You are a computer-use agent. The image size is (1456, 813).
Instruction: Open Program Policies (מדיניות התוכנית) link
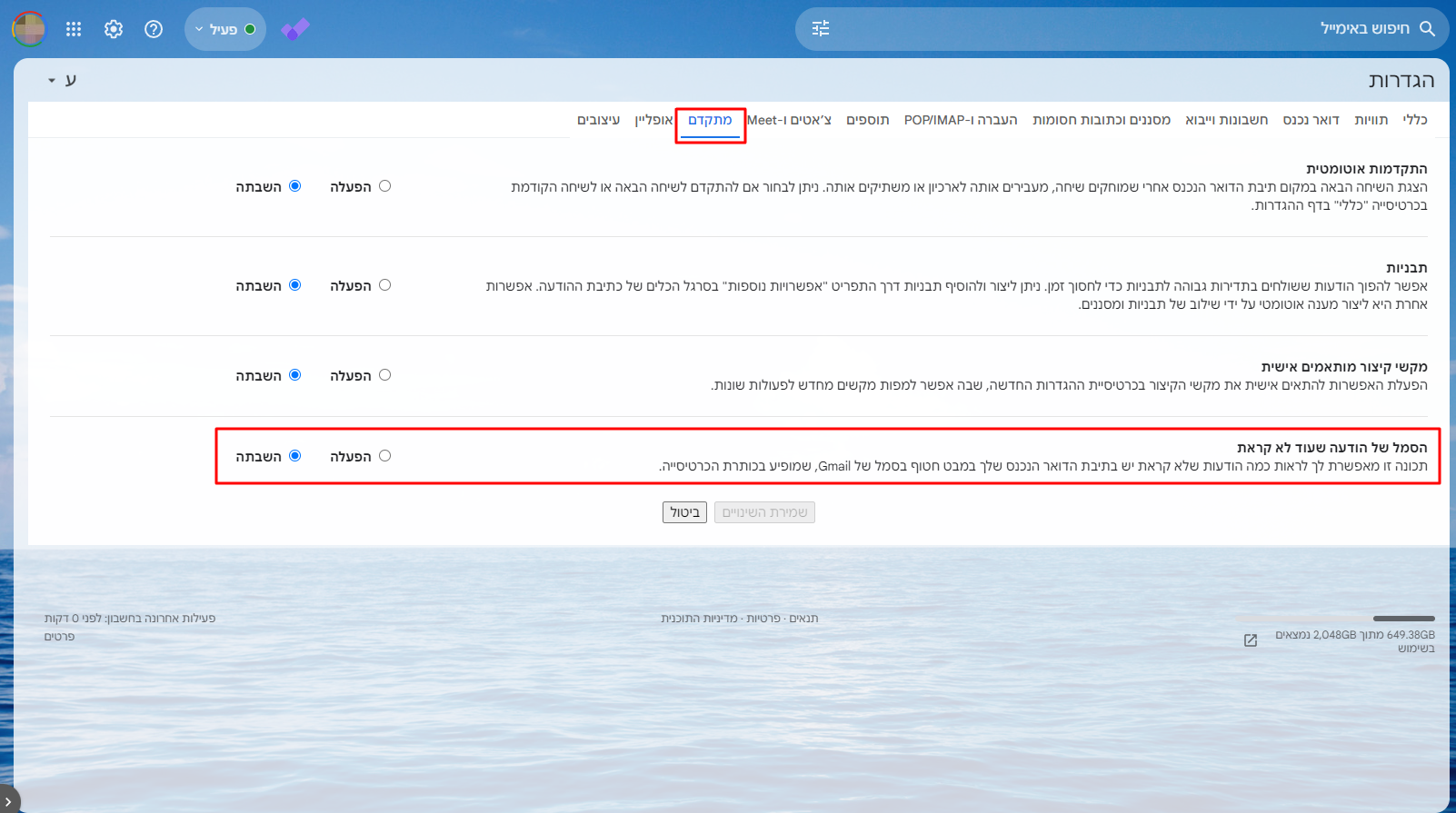pyautogui.click(x=699, y=619)
